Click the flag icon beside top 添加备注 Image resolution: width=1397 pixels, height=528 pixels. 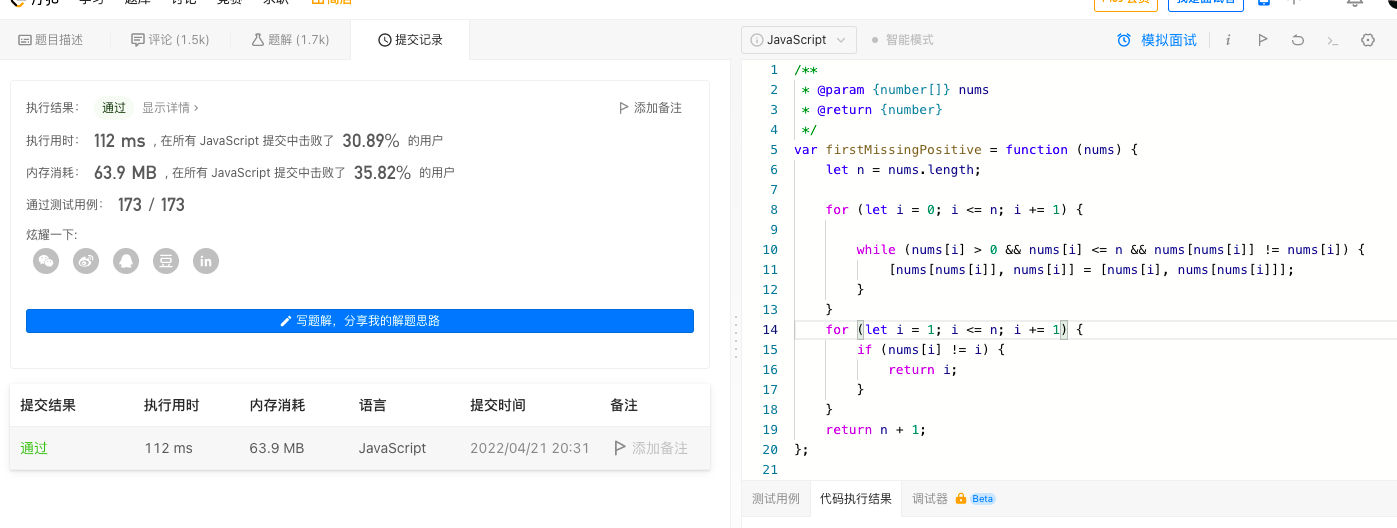624,107
